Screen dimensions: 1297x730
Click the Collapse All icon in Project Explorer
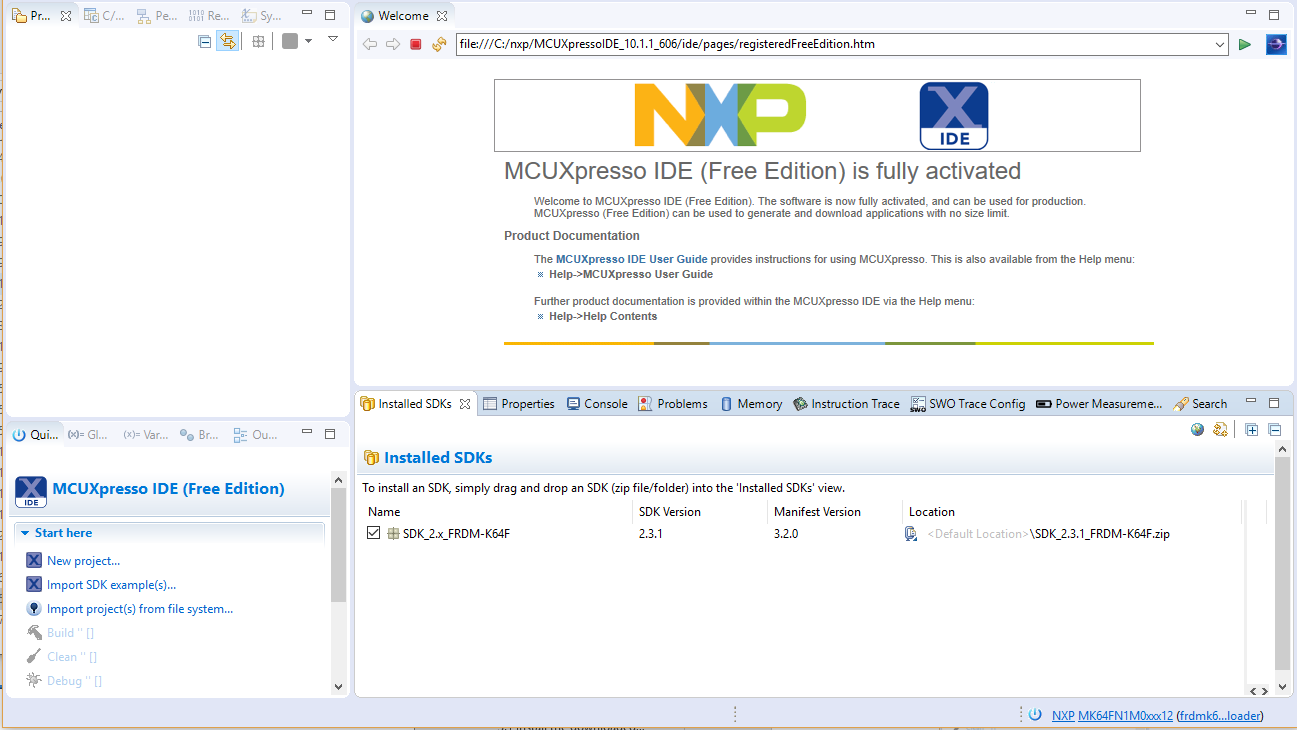204,41
